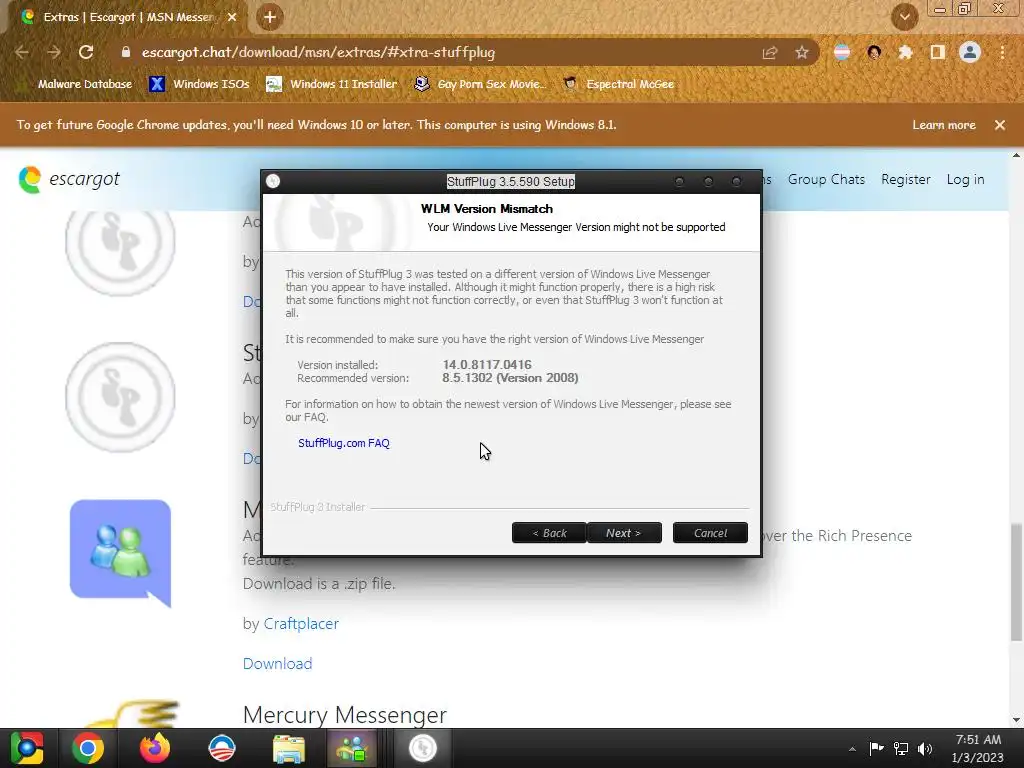Click the 14.0.8117.0416 installed version text
The image size is (1024, 768).
coord(487,364)
